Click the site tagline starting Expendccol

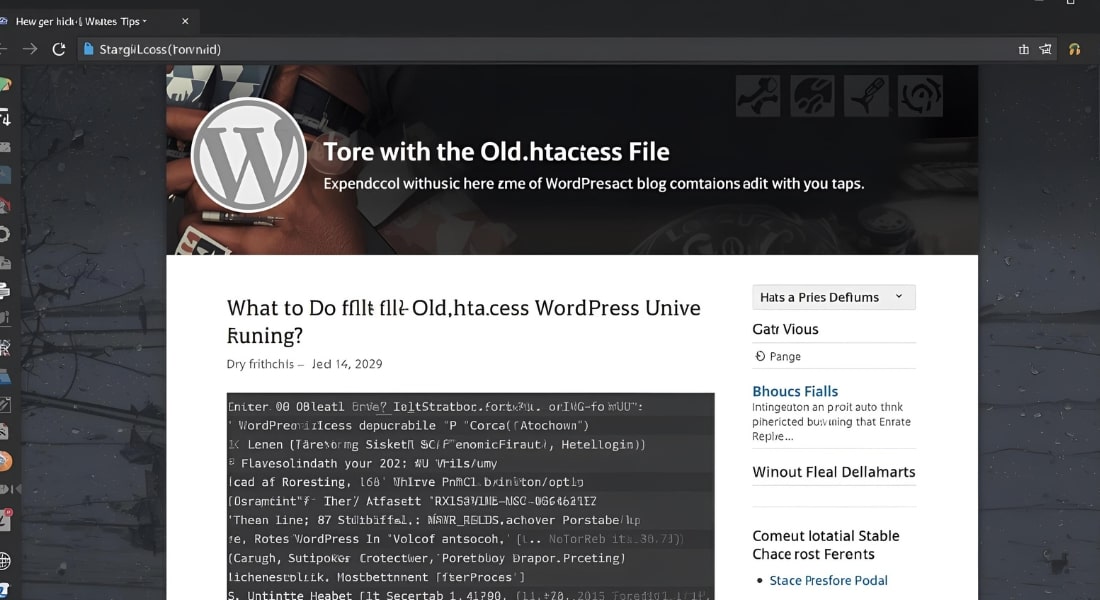[x=593, y=184]
